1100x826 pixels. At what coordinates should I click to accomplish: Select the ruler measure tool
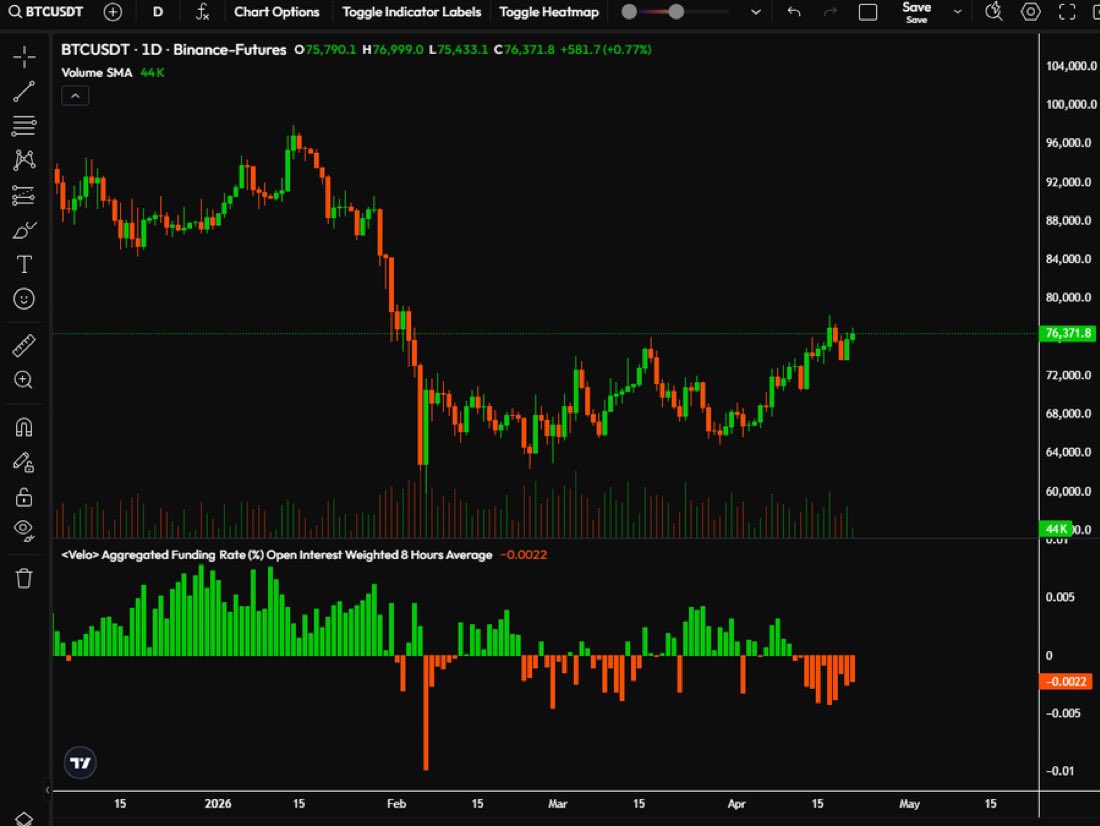(24, 345)
